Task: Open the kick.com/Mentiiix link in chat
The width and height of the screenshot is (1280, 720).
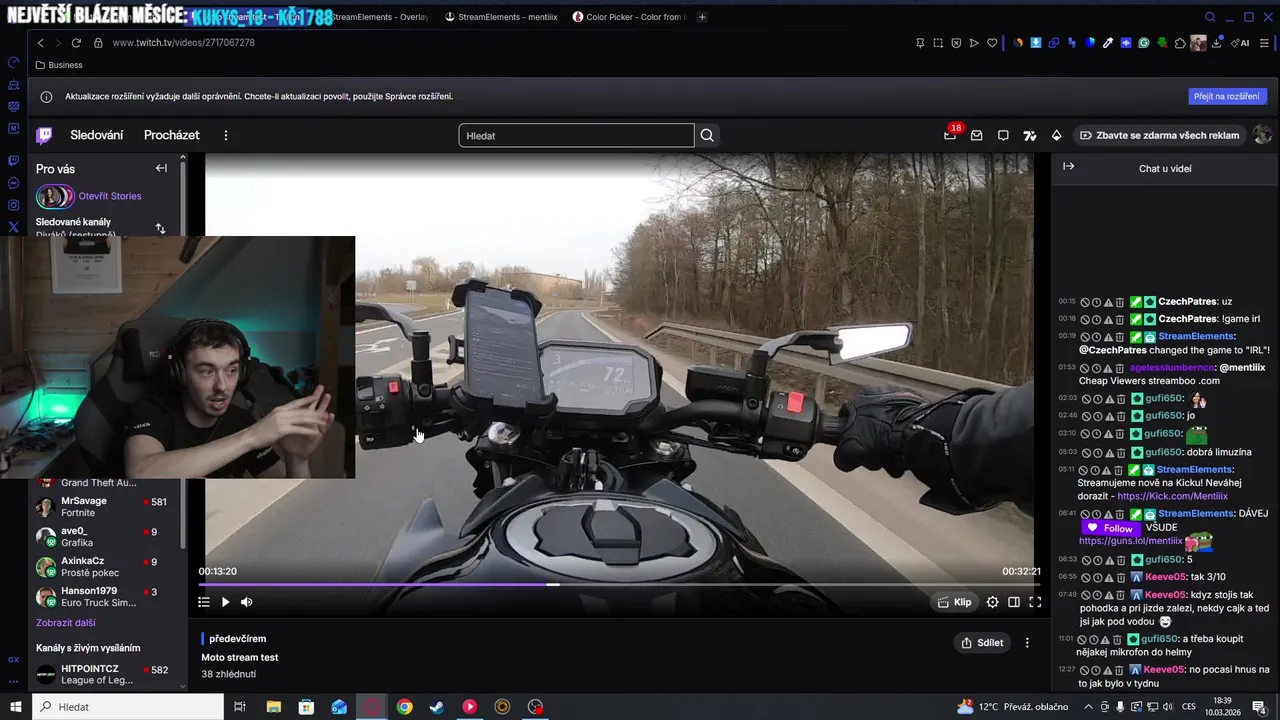Action: (1172, 496)
